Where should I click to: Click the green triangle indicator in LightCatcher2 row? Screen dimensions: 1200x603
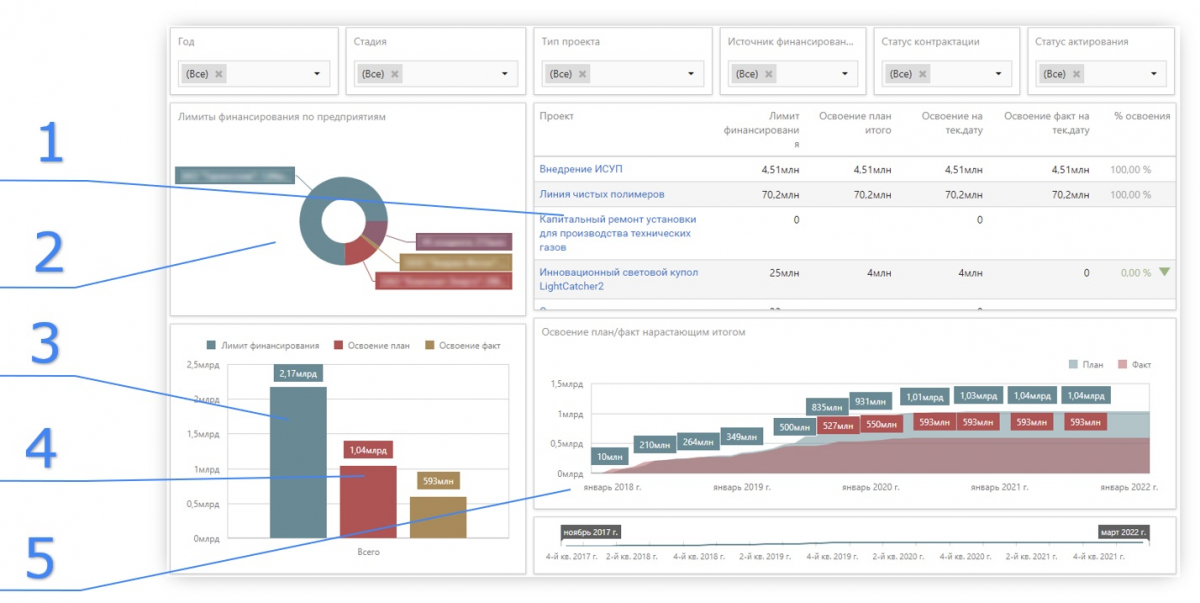[1164, 272]
